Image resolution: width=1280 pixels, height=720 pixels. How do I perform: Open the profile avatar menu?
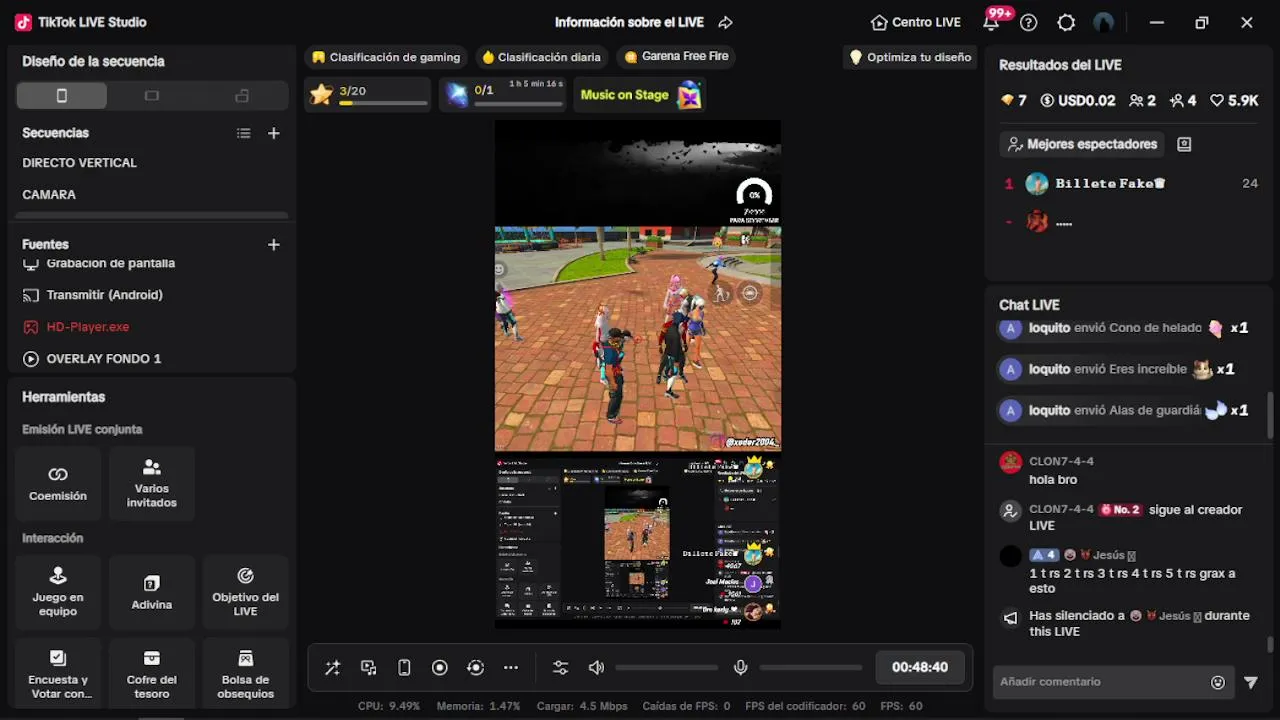click(1104, 22)
